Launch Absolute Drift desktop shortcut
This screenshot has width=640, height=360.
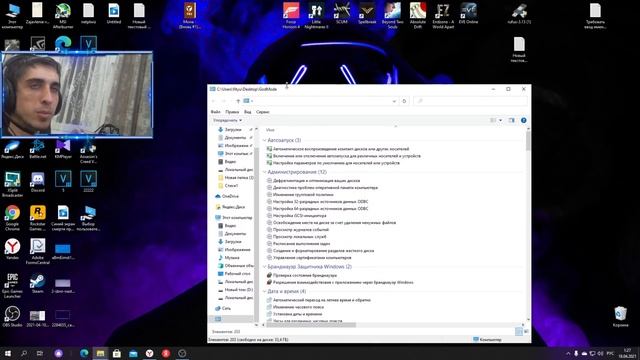click(x=418, y=15)
